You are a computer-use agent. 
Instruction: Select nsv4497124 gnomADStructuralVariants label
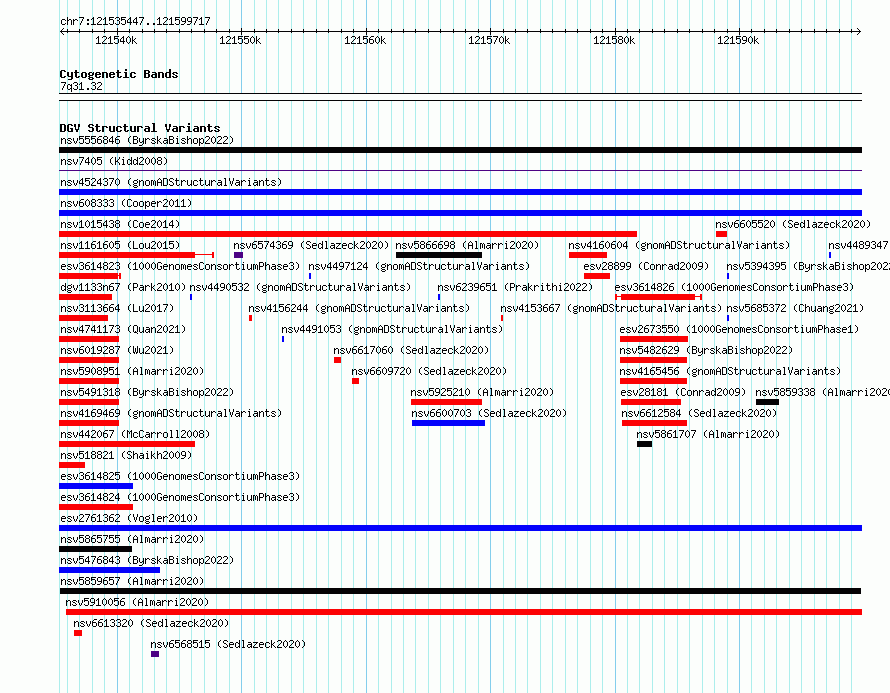[x=419, y=266]
